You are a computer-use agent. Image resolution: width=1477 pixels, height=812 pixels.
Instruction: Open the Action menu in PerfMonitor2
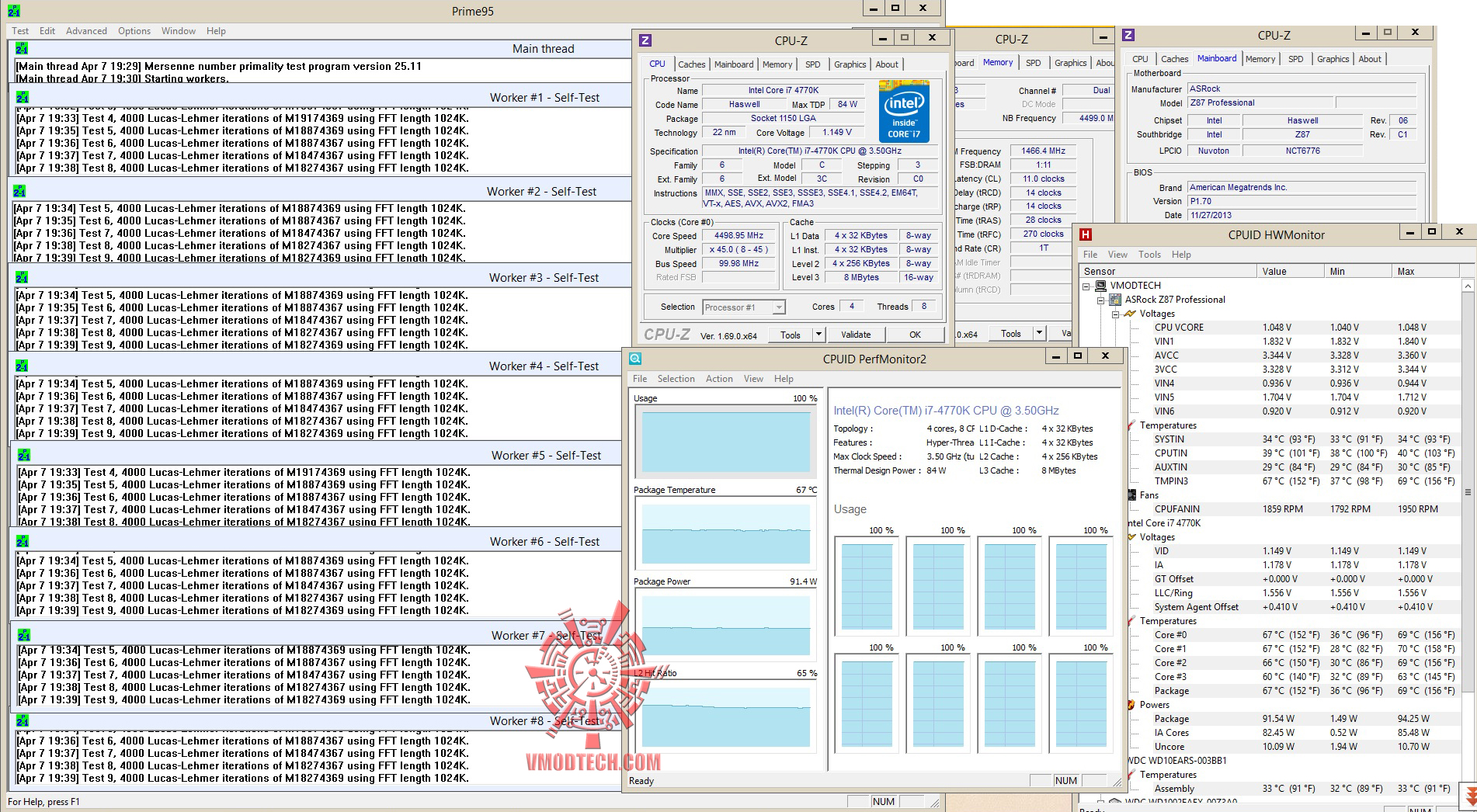tap(719, 379)
